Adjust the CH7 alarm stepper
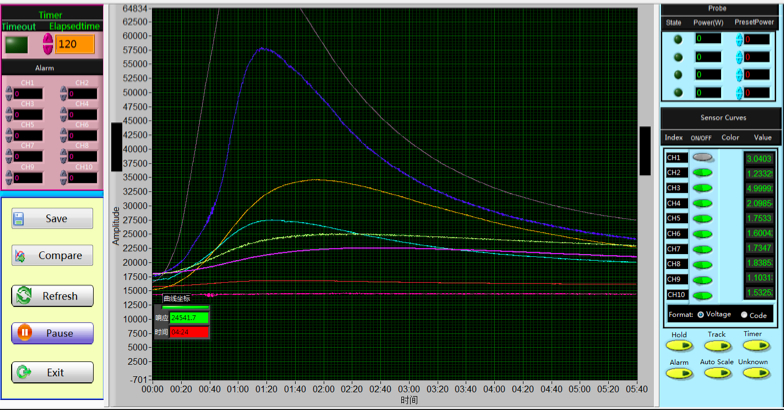 point(9,156)
